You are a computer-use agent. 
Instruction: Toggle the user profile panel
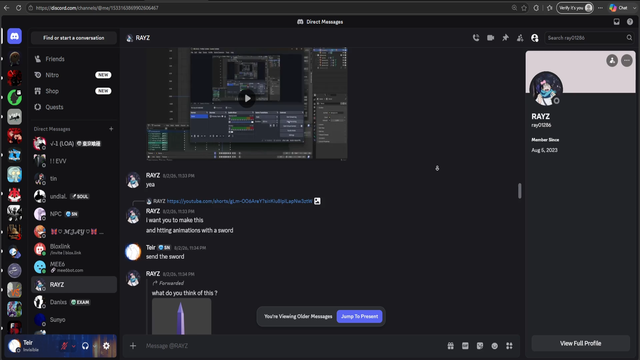tap(535, 38)
